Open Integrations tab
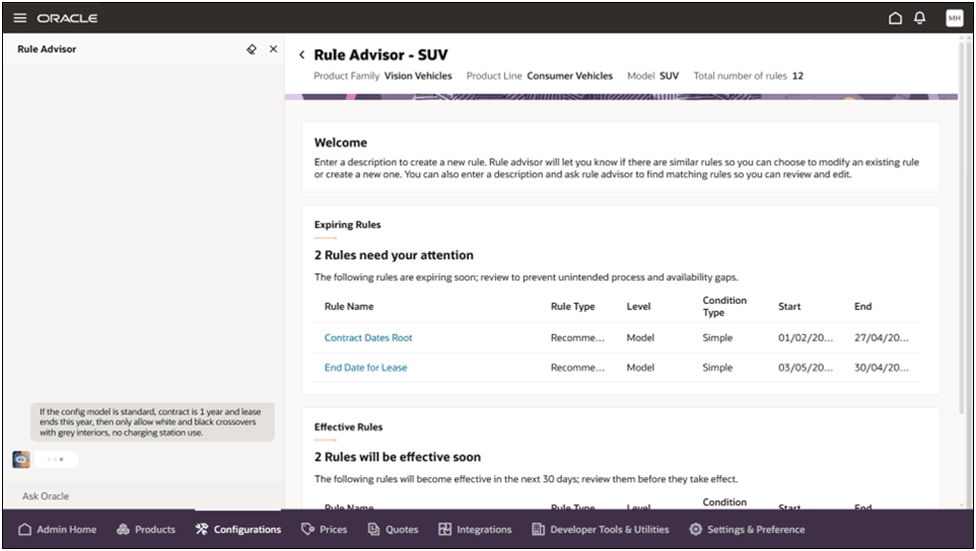 (475, 529)
